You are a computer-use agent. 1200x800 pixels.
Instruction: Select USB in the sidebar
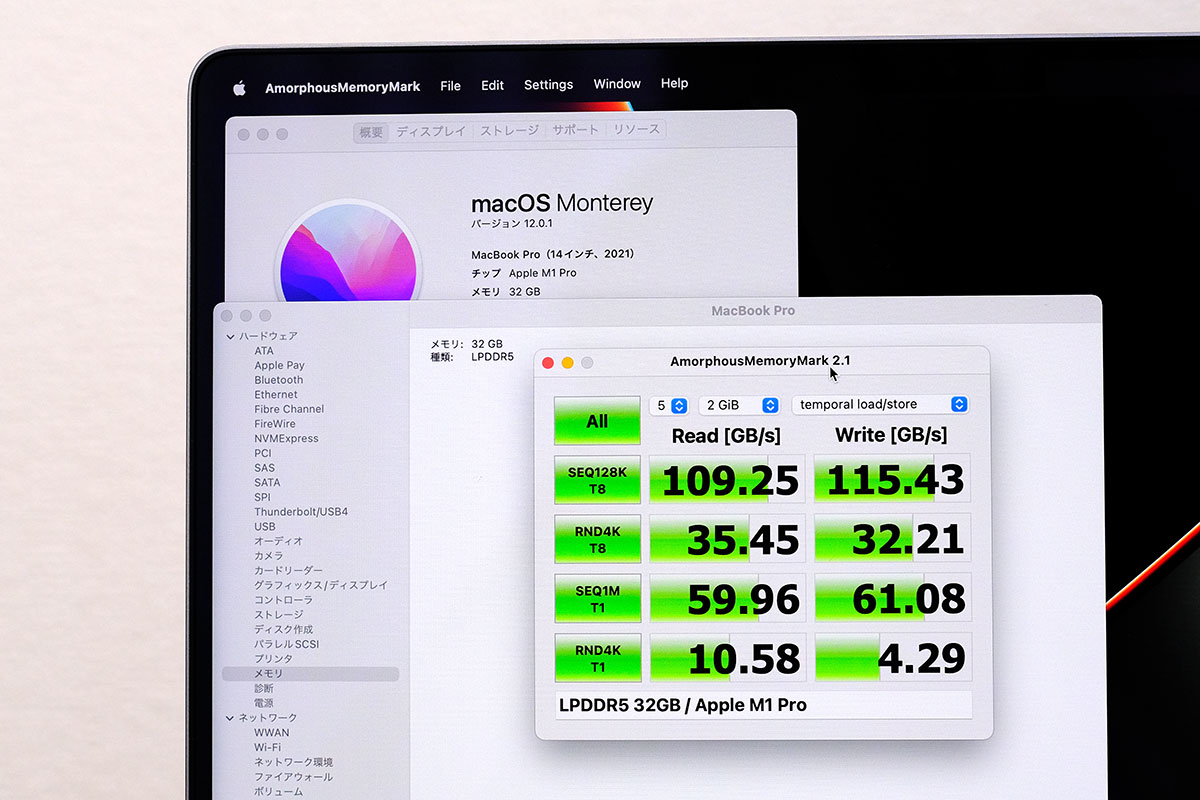click(265, 526)
